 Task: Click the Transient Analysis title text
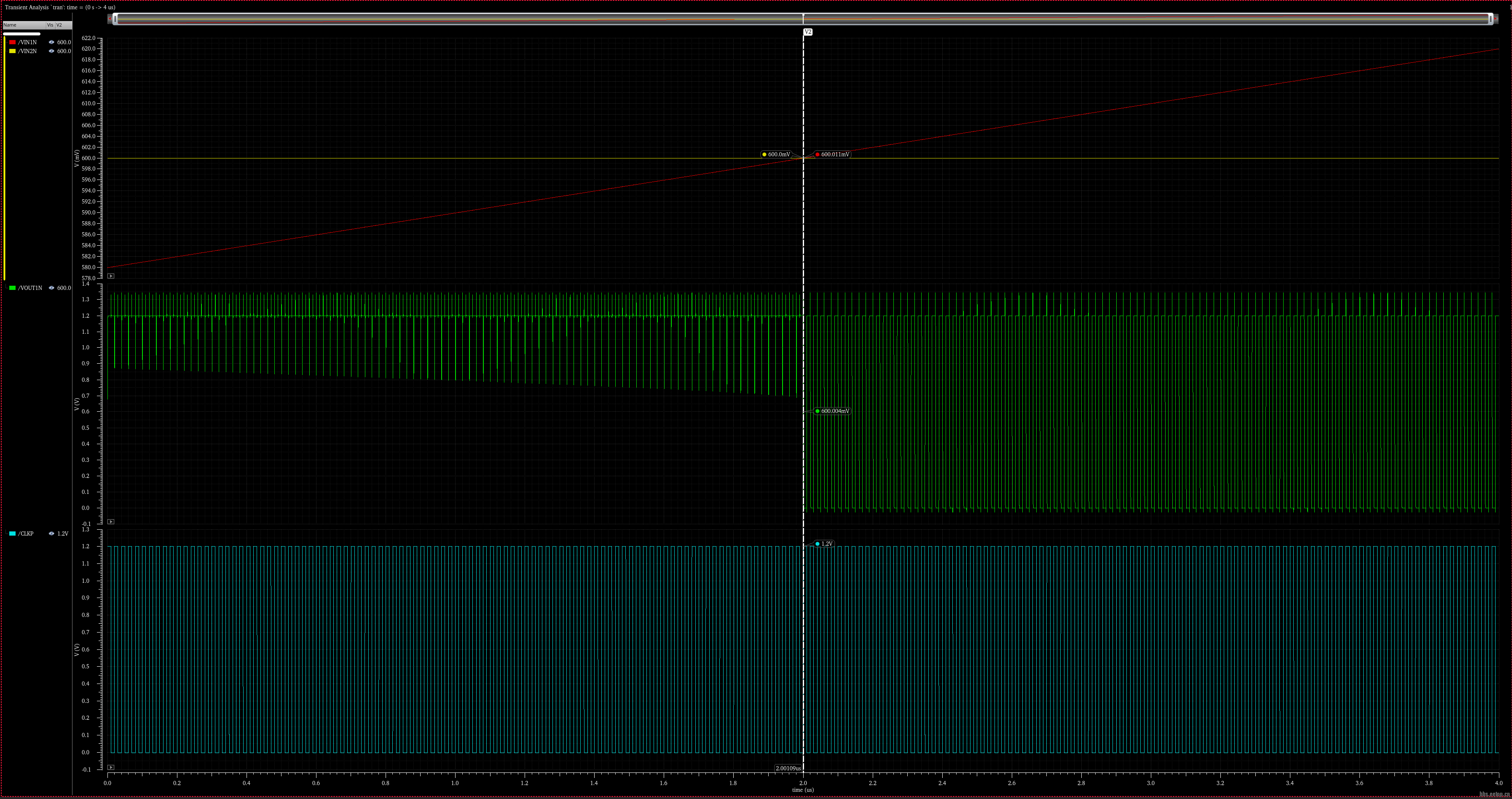[60, 8]
